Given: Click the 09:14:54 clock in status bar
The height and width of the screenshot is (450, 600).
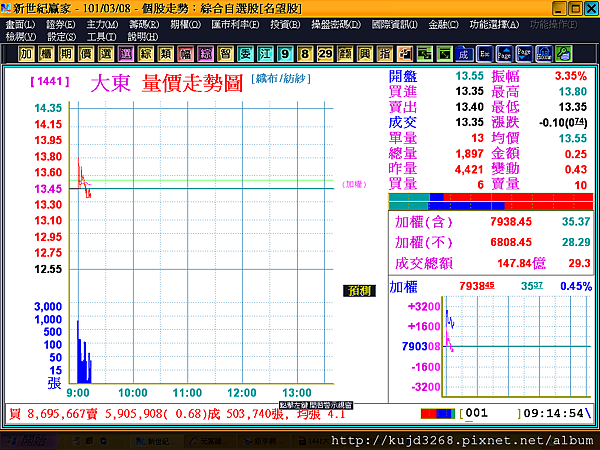Looking at the screenshot, I should point(553,413).
